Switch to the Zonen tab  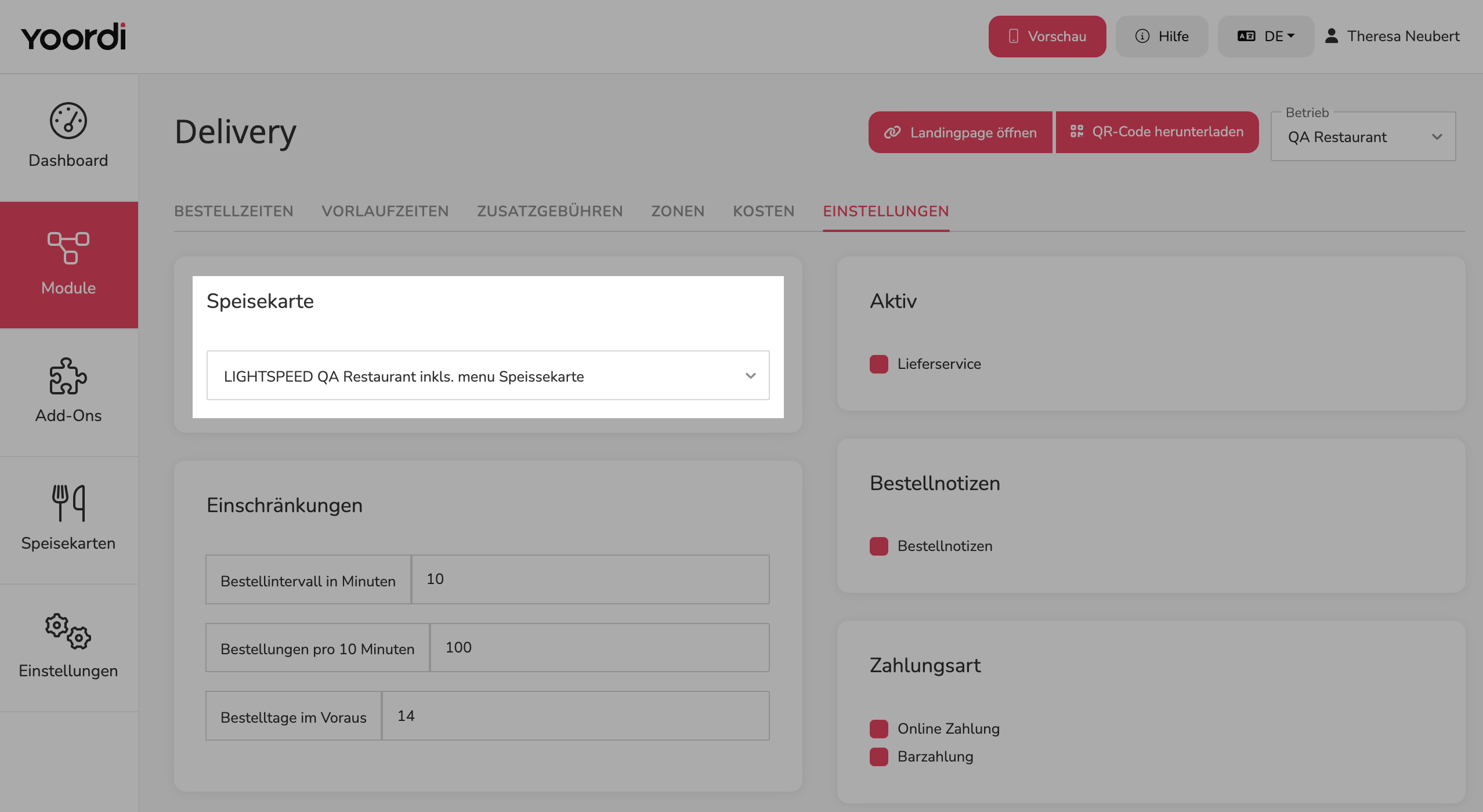coord(678,211)
